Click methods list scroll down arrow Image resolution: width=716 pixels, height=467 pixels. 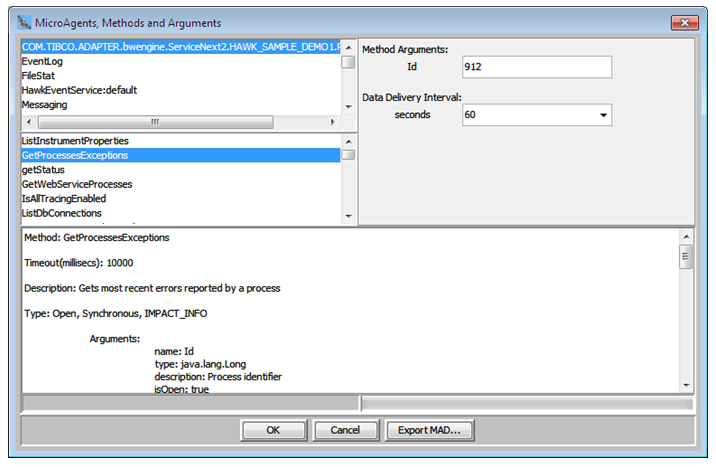[348, 216]
